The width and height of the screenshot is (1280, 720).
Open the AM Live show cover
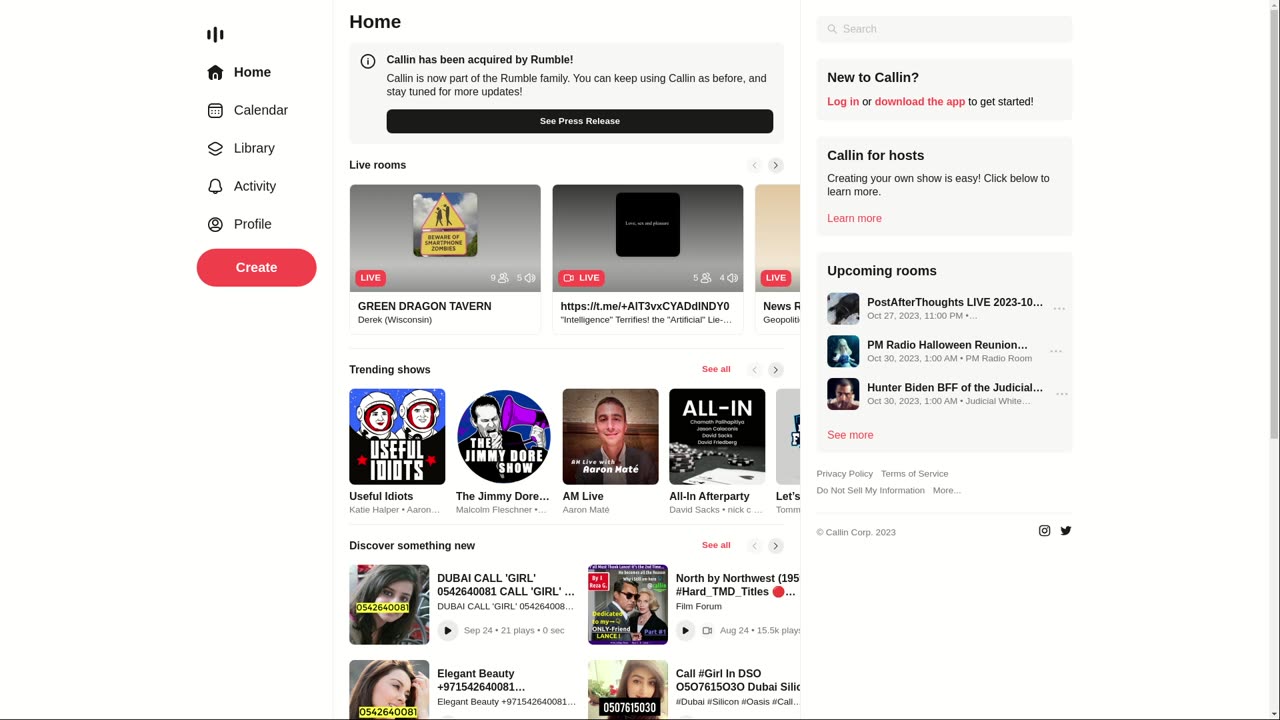(x=611, y=437)
